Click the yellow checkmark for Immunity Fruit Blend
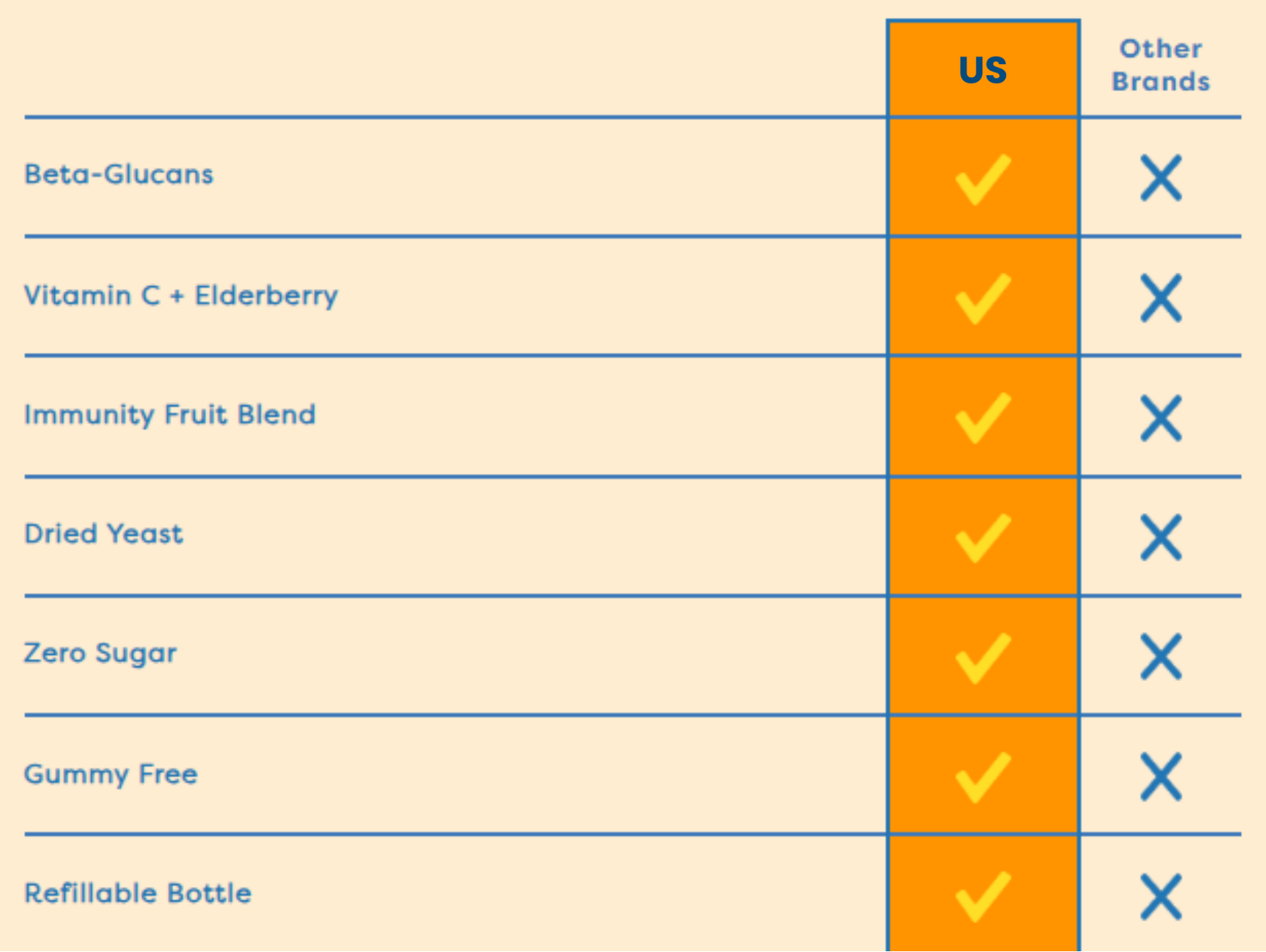 tap(982, 417)
